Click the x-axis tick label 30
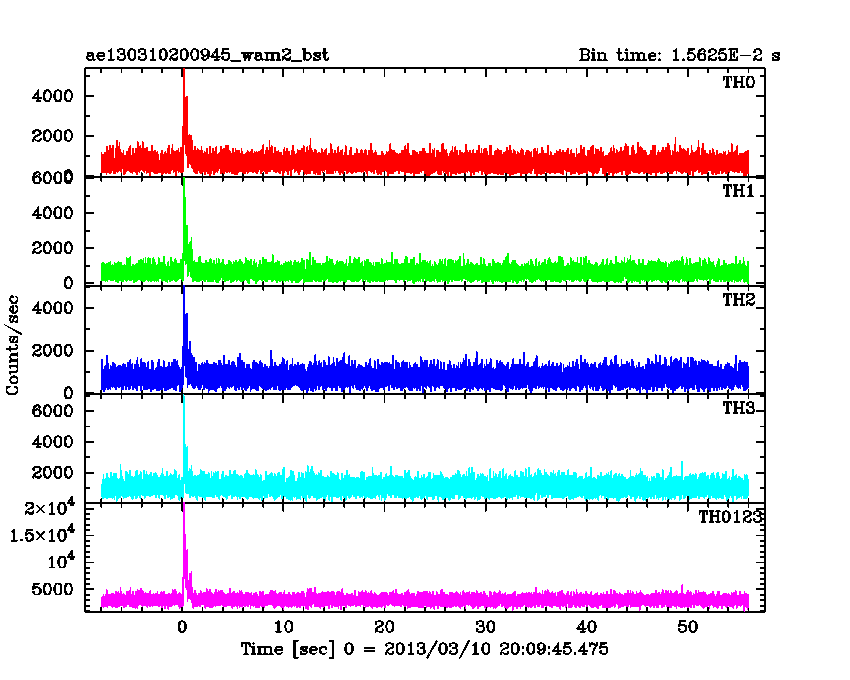 (x=485, y=627)
